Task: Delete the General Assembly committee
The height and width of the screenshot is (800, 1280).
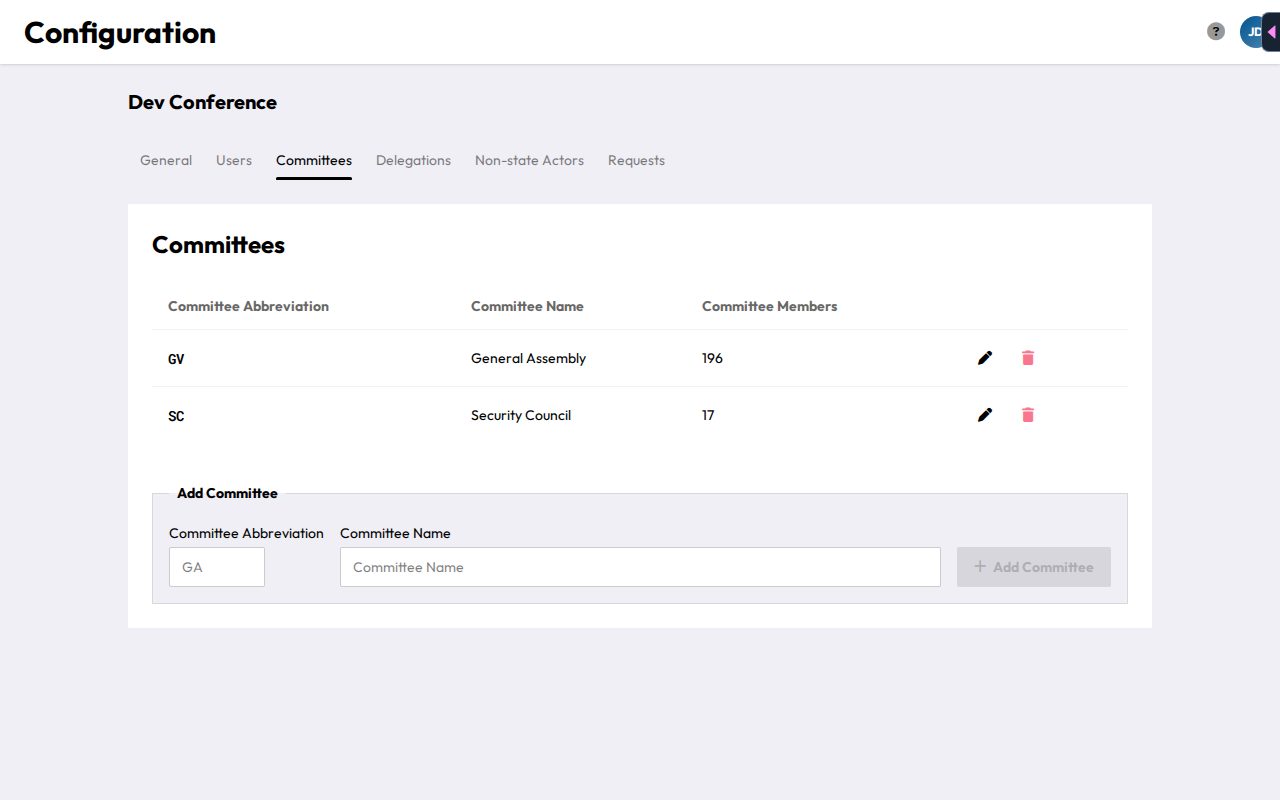Action: click(1028, 358)
